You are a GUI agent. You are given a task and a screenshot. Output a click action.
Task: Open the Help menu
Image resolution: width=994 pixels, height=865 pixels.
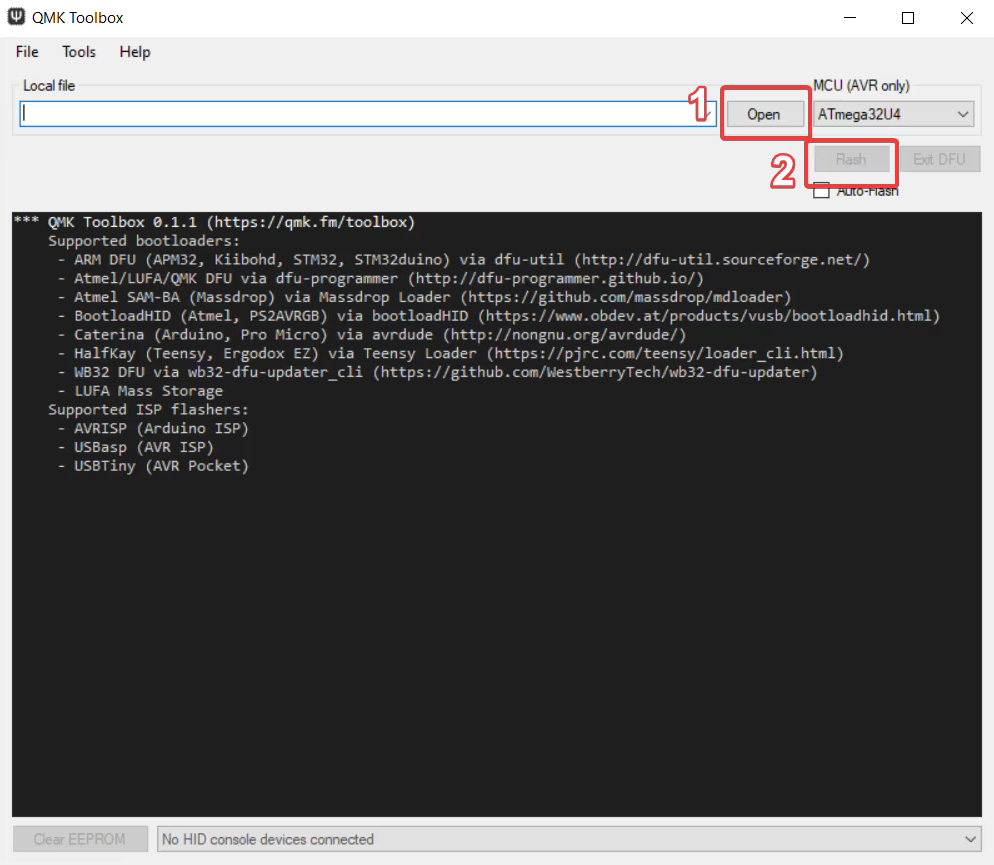click(x=135, y=52)
